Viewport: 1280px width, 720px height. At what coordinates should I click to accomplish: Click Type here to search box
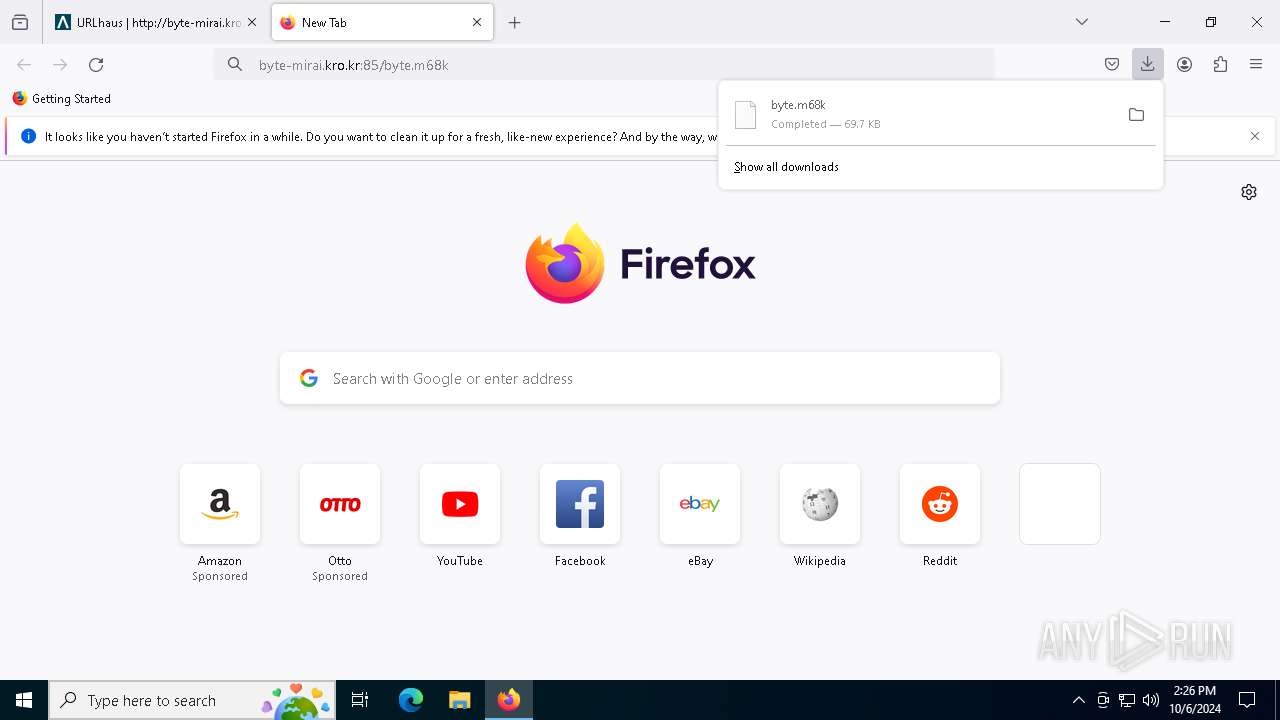(192, 700)
